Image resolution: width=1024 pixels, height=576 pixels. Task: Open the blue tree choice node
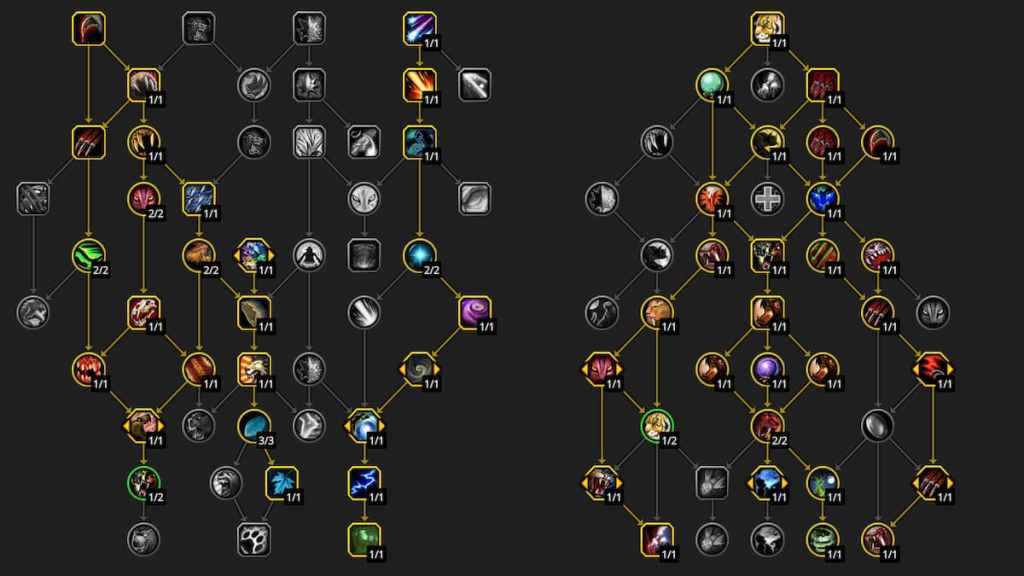[767, 483]
